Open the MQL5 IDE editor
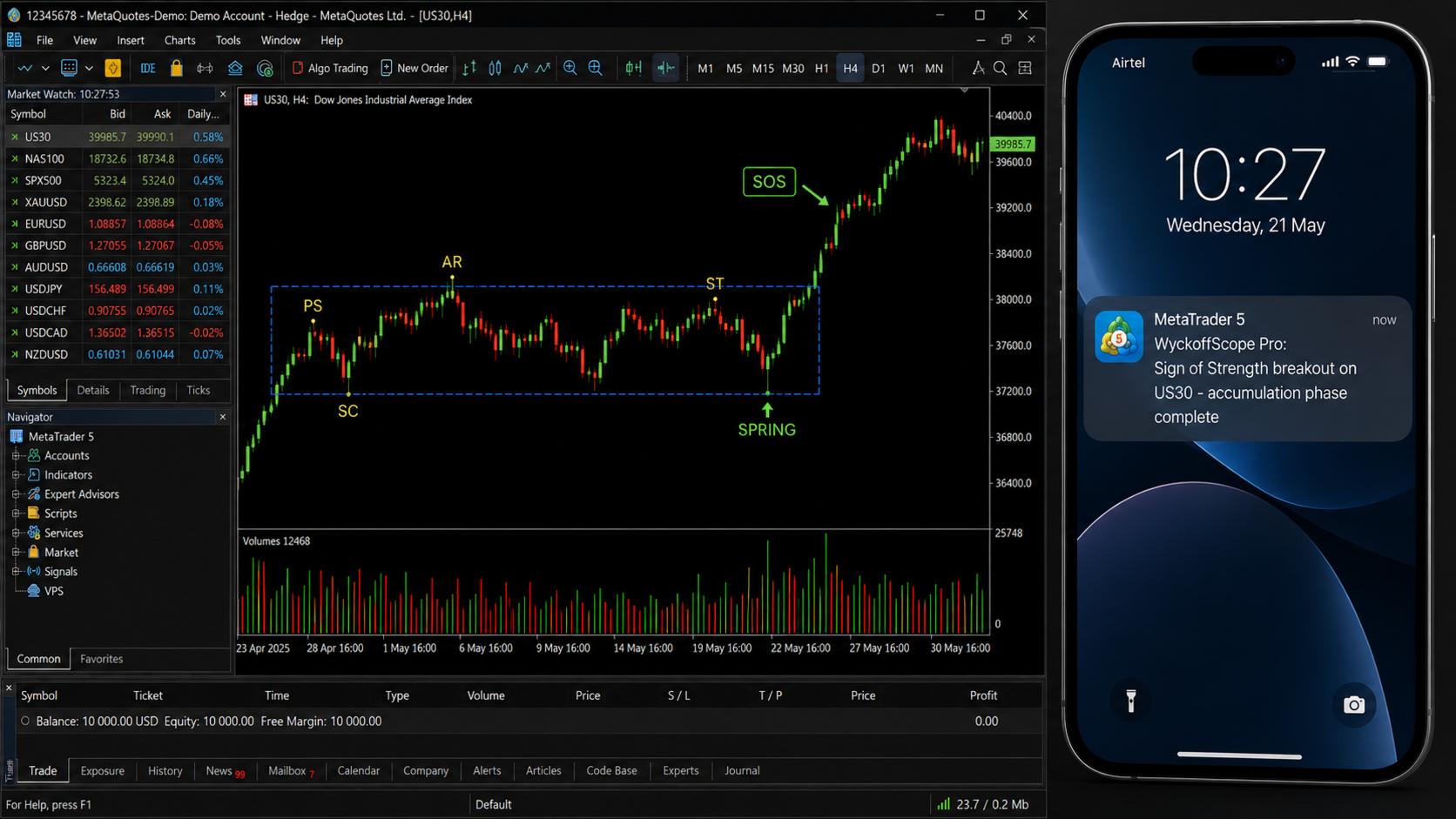Viewport: 1456px width, 819px height. [148, 68]
